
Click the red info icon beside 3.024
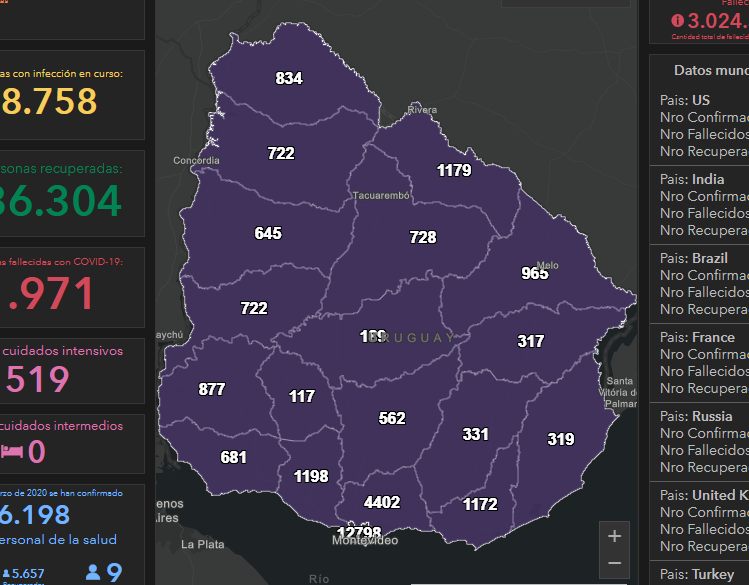pyautogui.click(x=678, y=19)
